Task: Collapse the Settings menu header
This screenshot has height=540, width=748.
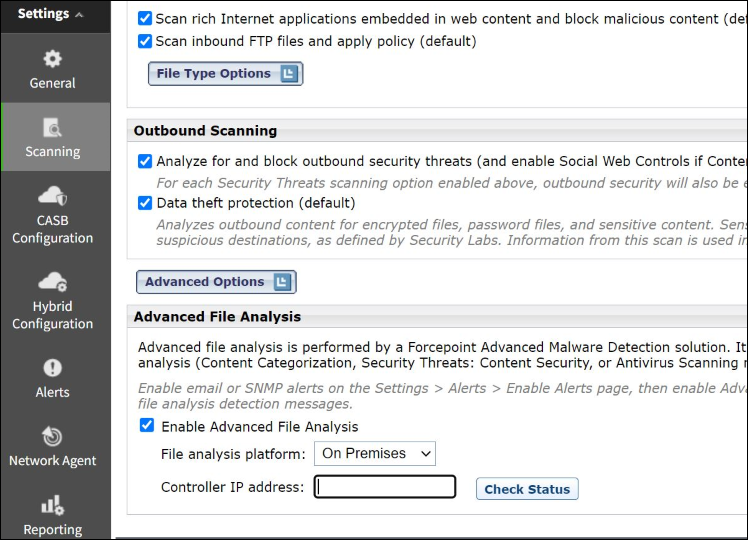Action: 50,14
